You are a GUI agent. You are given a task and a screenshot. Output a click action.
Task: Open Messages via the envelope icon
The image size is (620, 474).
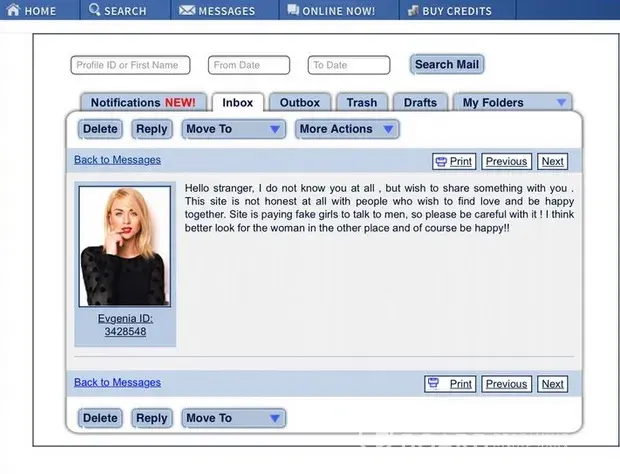click(187, 10)
